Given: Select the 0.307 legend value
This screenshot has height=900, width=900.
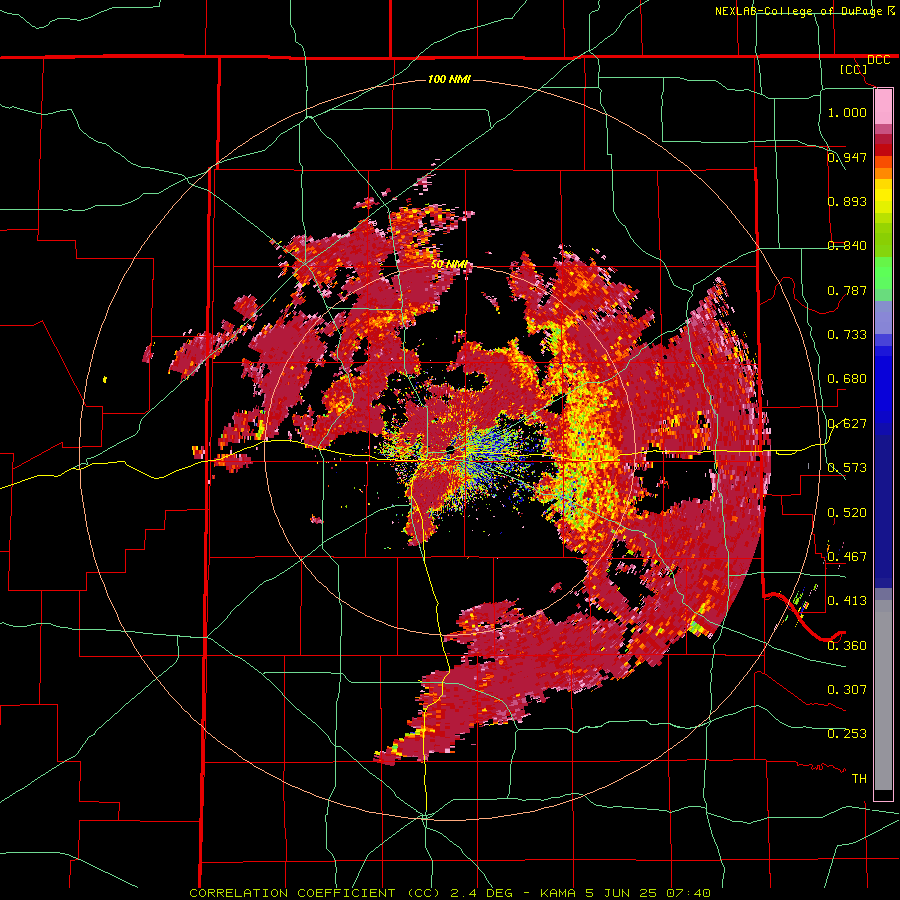Looking at the screenshot, I should pos(847,690).
